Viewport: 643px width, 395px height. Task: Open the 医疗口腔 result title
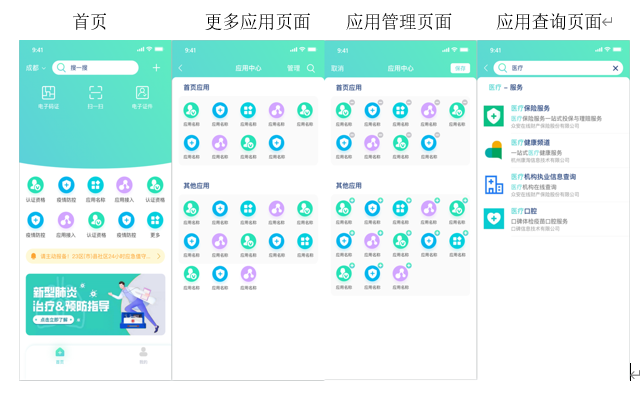pyautogui.click(x=524, y=211)
